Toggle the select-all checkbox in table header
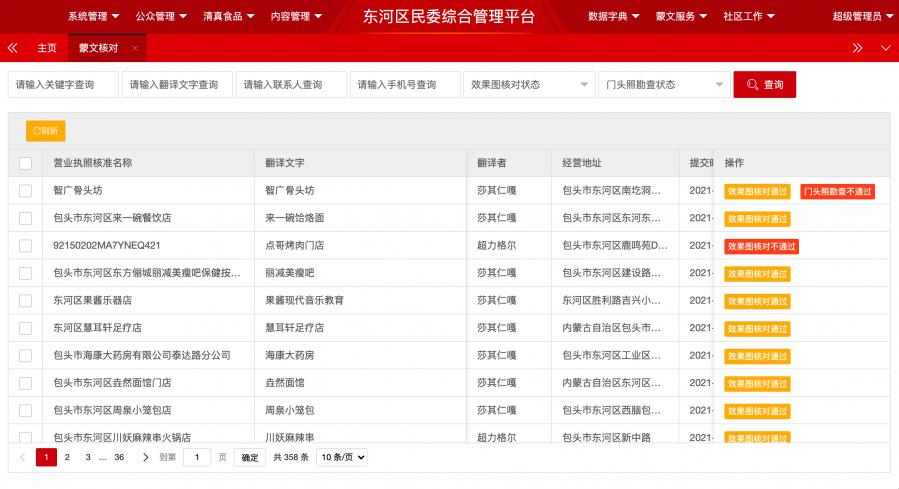 tap(25, 163)
